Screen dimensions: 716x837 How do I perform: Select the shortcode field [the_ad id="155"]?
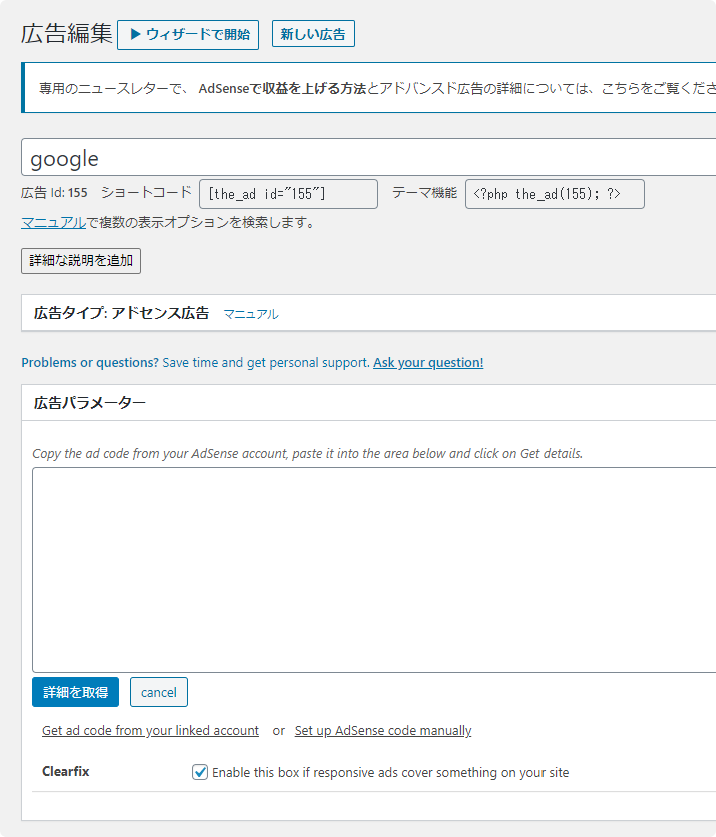tap(288, 194)
